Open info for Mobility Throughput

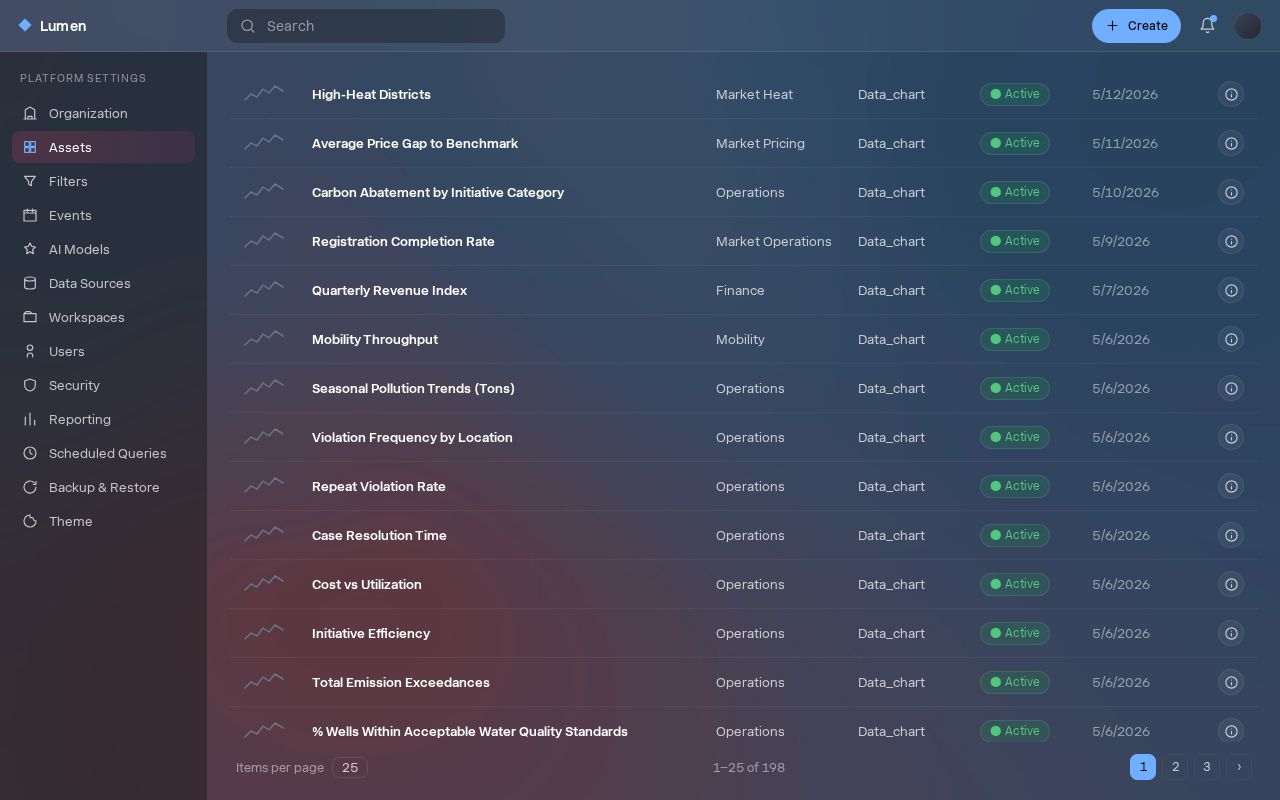pyautogui.click(x=1231, y=339)
